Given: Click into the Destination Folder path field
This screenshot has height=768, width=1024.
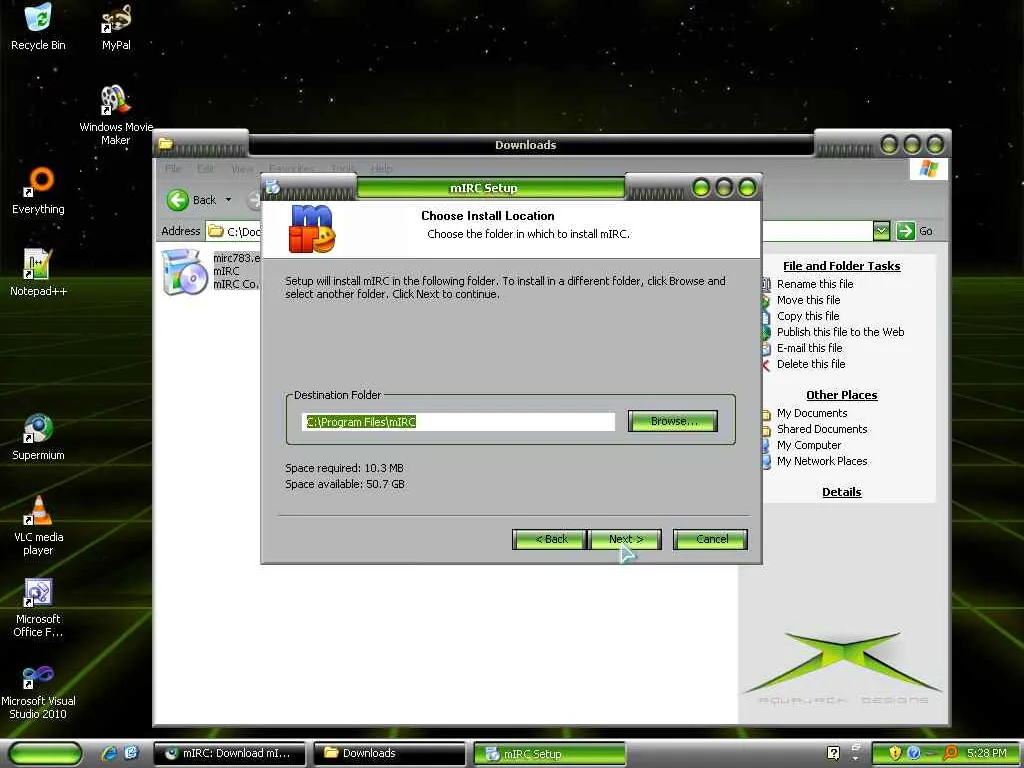Looking at the screenshot, I should [458, 422].
